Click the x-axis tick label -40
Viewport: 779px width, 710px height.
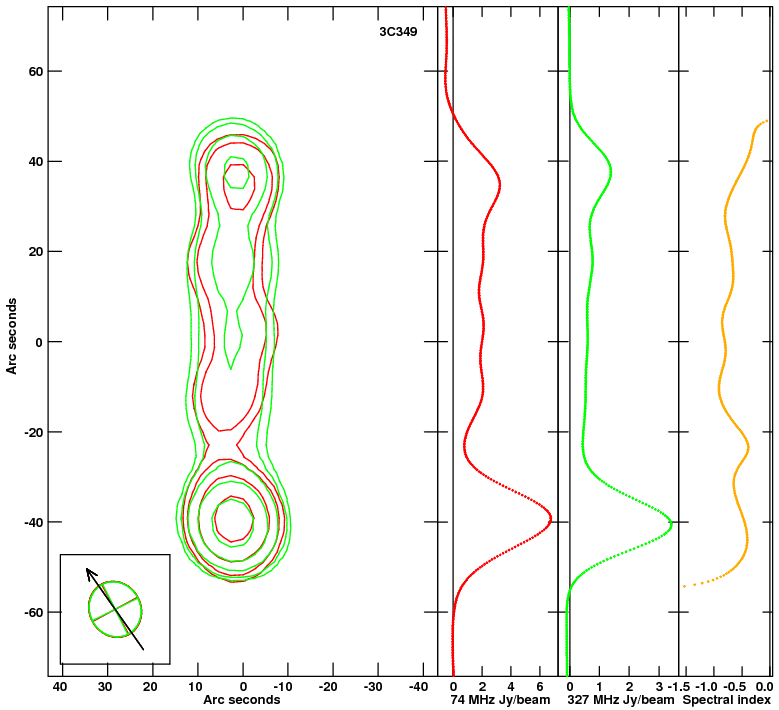418,687
